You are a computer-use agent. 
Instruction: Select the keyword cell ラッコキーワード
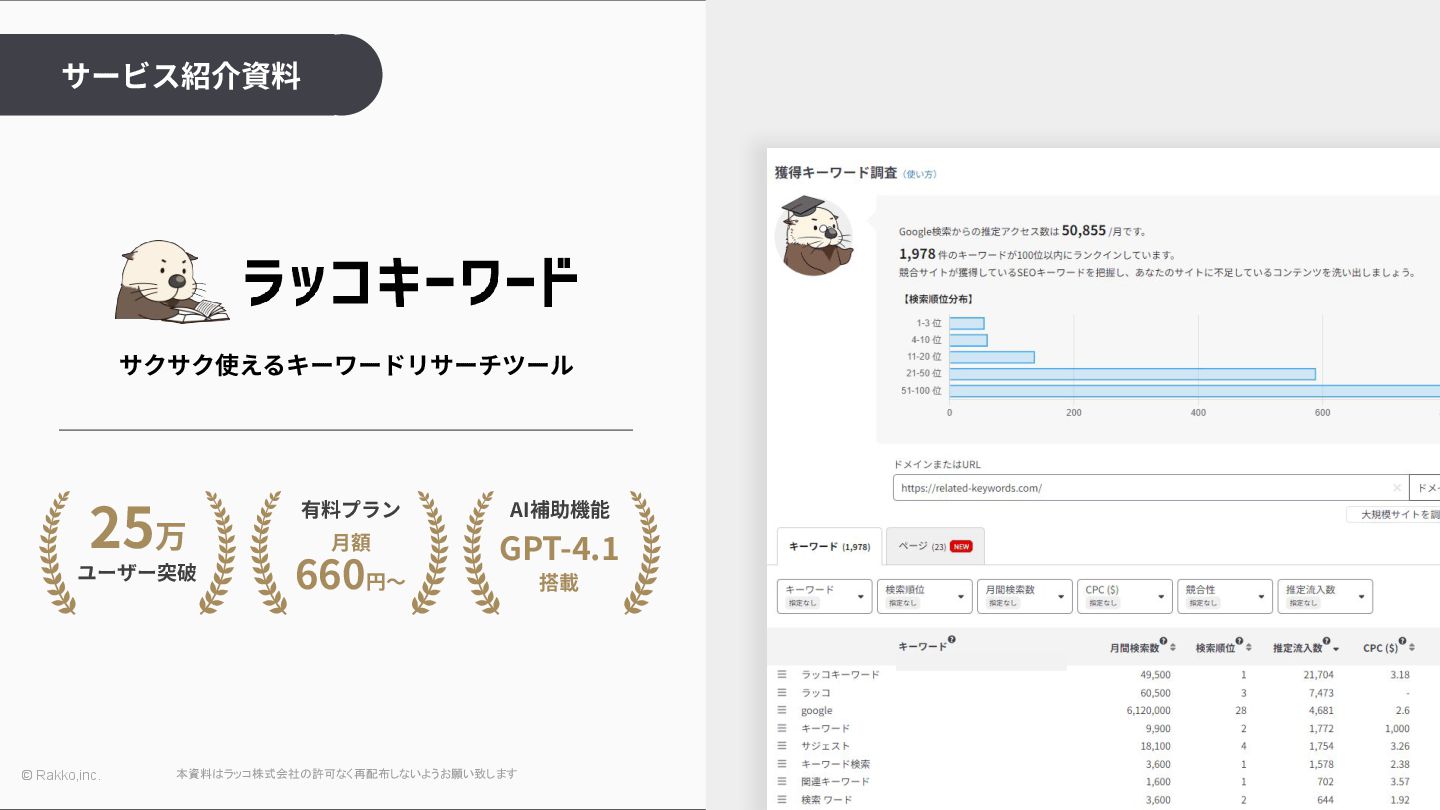pyautogui.click(x=840, y=675)
